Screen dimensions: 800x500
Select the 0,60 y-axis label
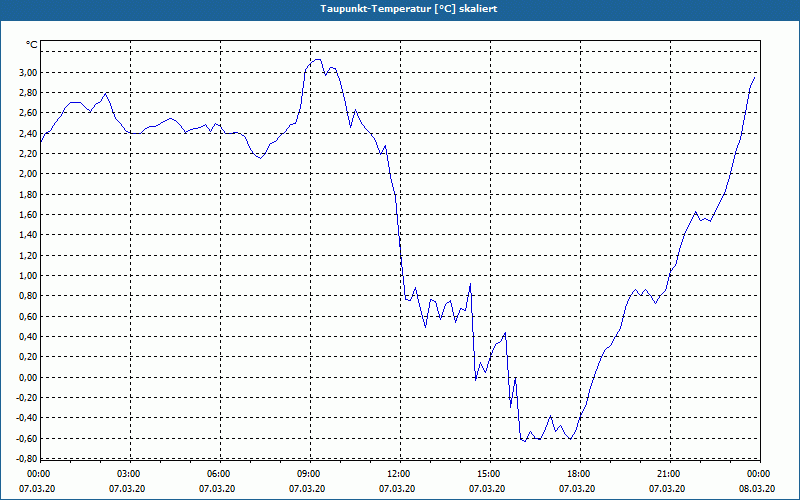tap(28, 316)
